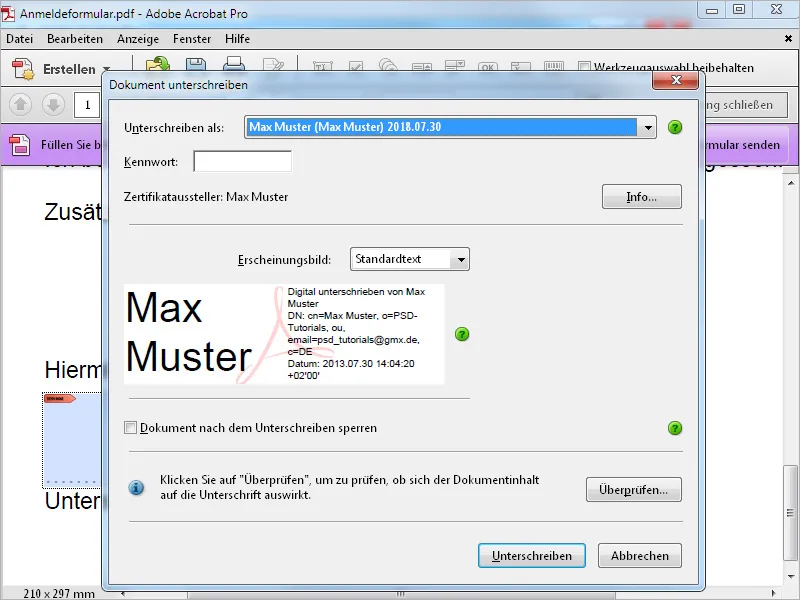The width and height of the screenshot is (800, 600).
Task: Click the Adobe Acrobat title bar icon
Action: tap(8, 13)
